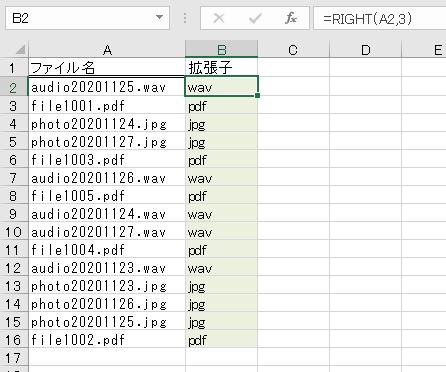
Task: Select cell file1004.pdf
Action: tap(107, 249)
